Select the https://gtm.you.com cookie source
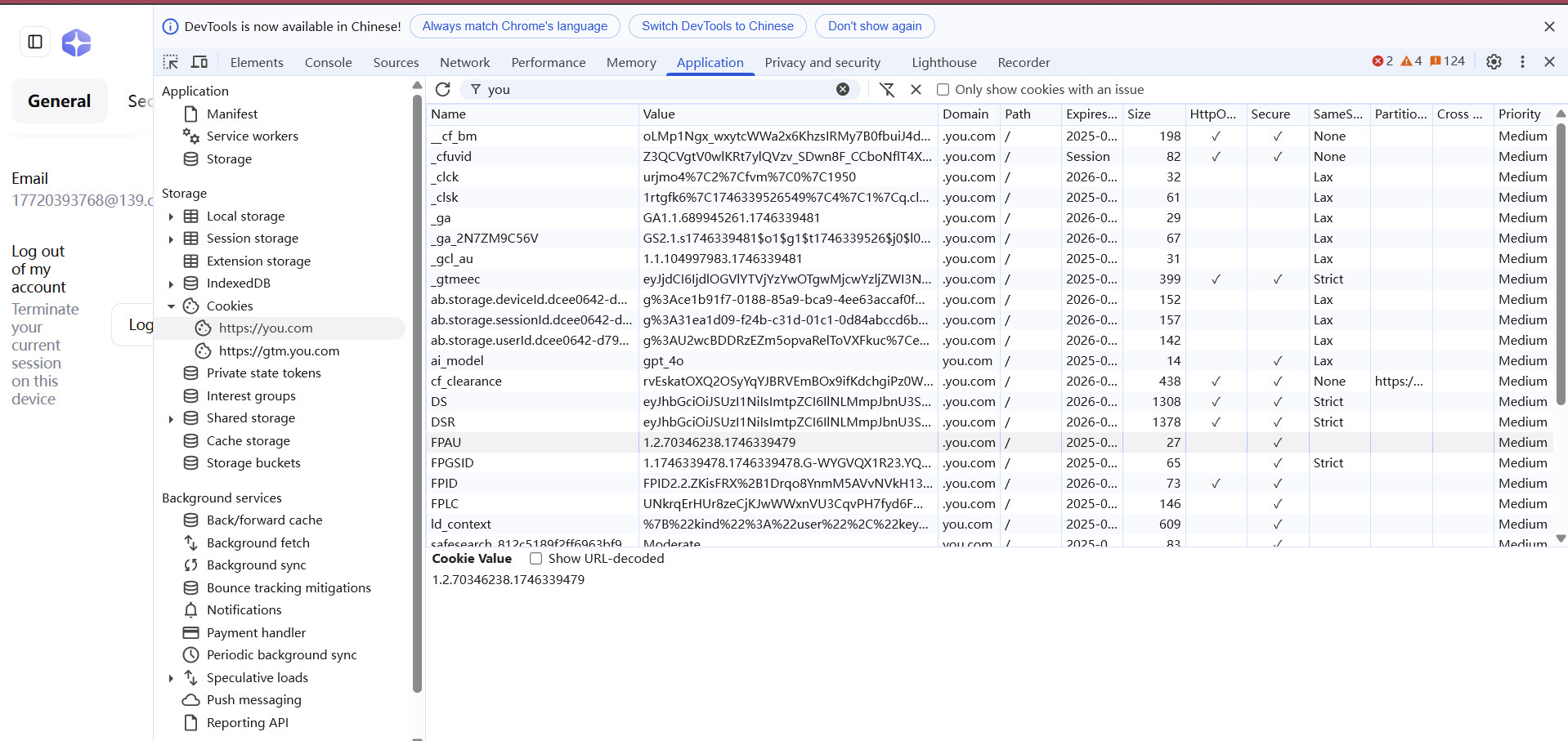1568x741 pixels. click(x=279, y=351)
